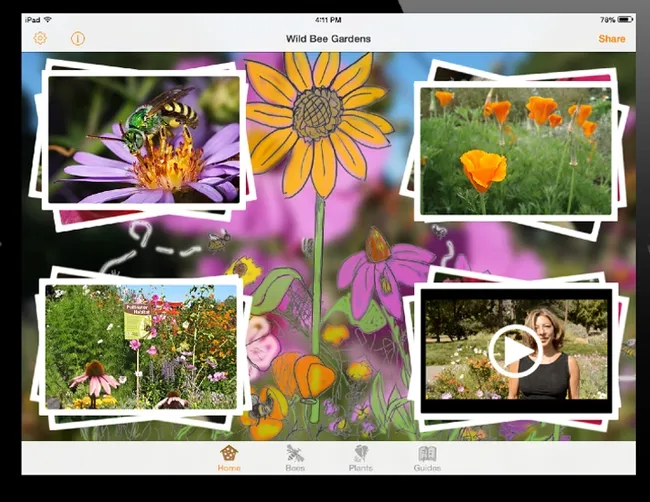Open the green bee on aster photo
Image resolution: width=650 pixels, height=502 pixels.
point(144,140)
